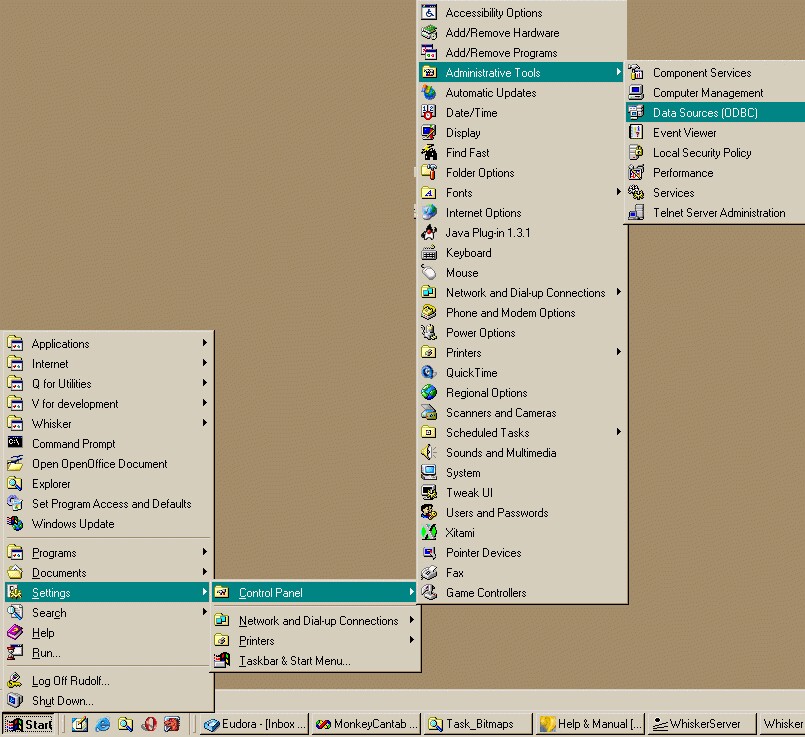Click the Add/Remove Hardware icon

[x=429, y=32]
